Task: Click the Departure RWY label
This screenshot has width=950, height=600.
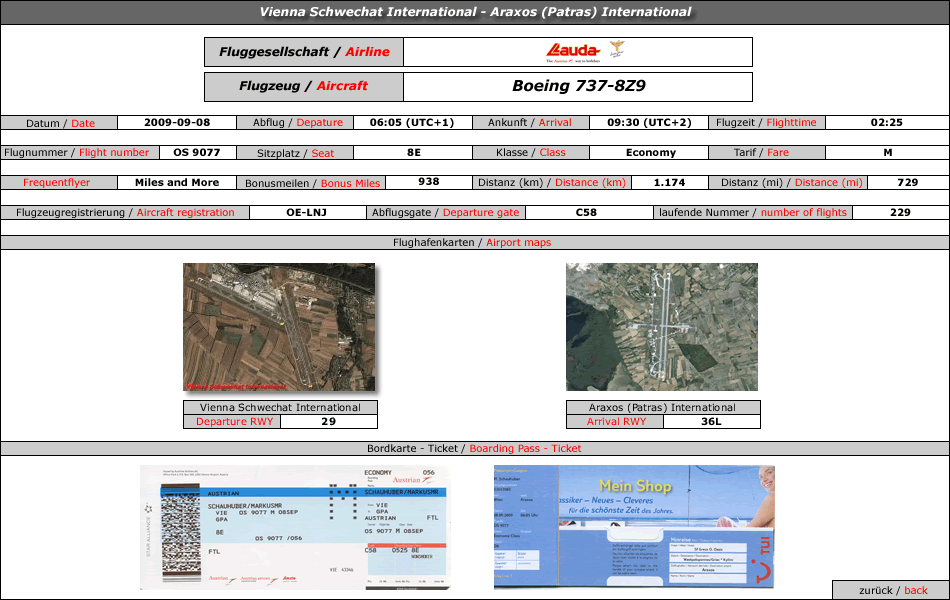Action: (234, 421)
